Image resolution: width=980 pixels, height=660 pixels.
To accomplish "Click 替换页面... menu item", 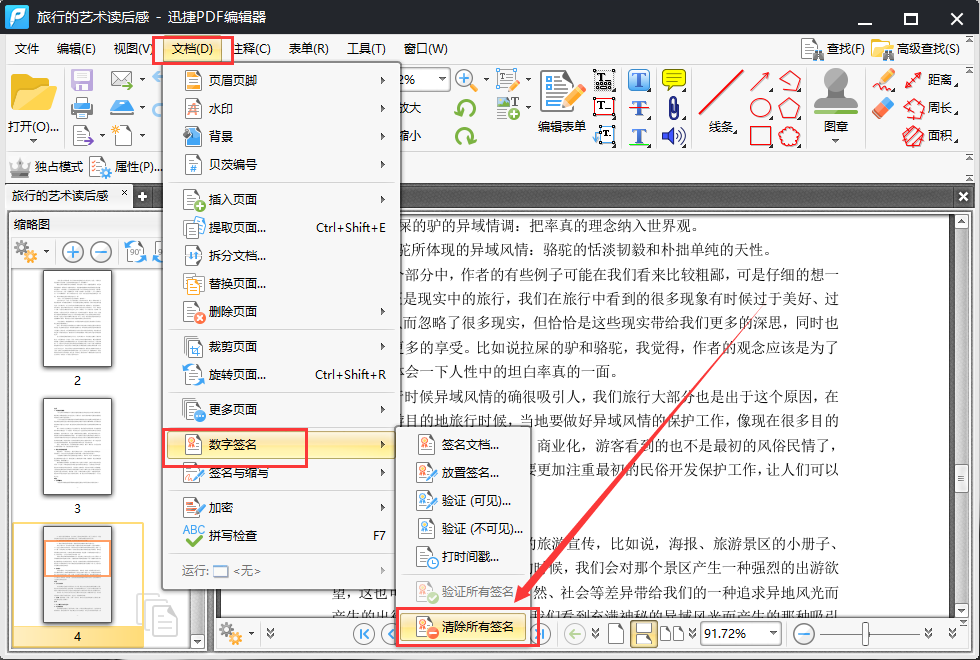I will point(281,284).
